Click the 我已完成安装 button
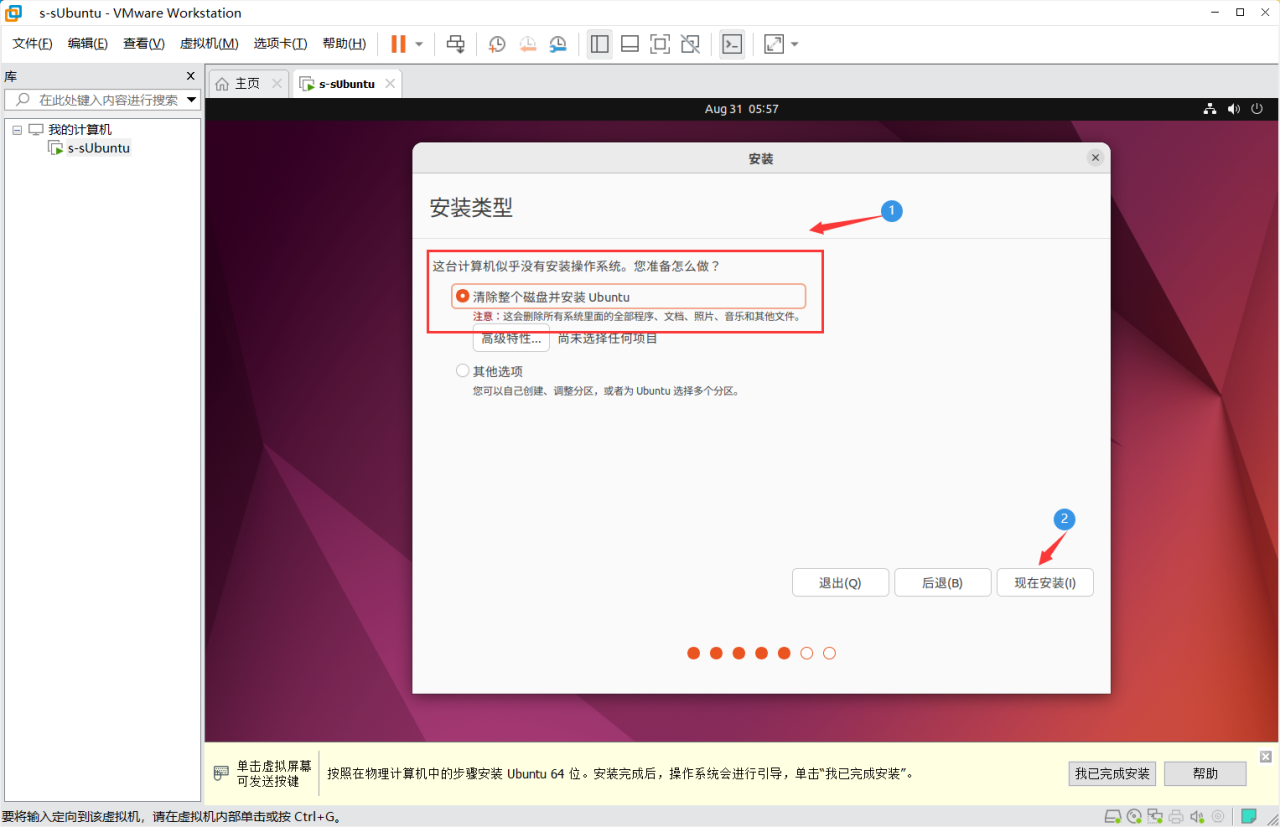This screenshot has width=1280, height=827. (x=1112, y=774)
